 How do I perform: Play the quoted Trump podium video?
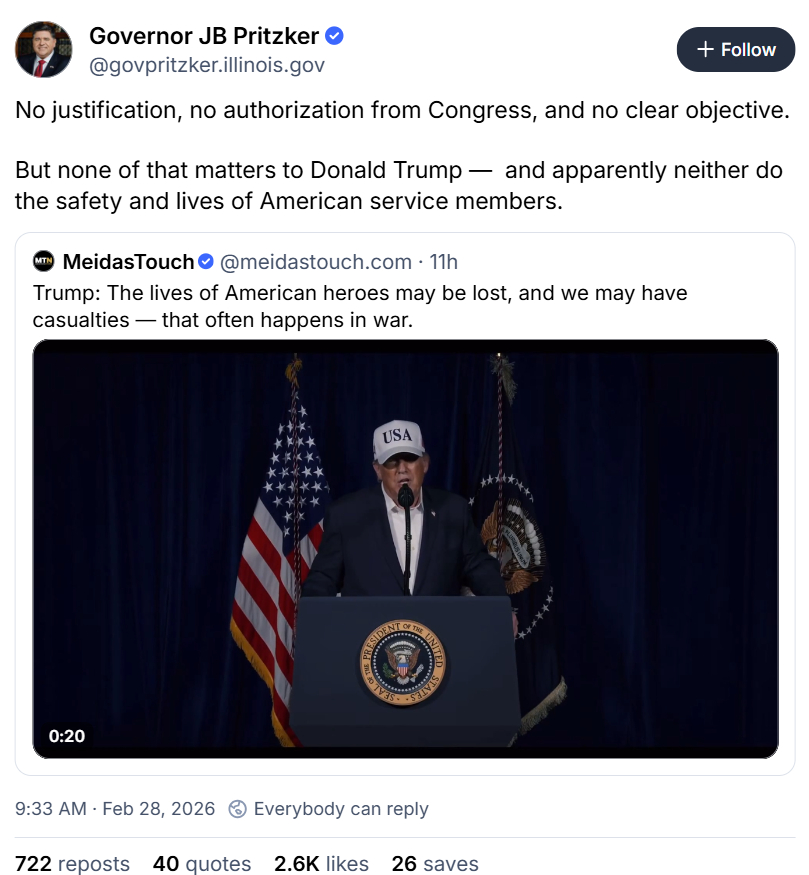pyautogui.click(x=405, y=548)
